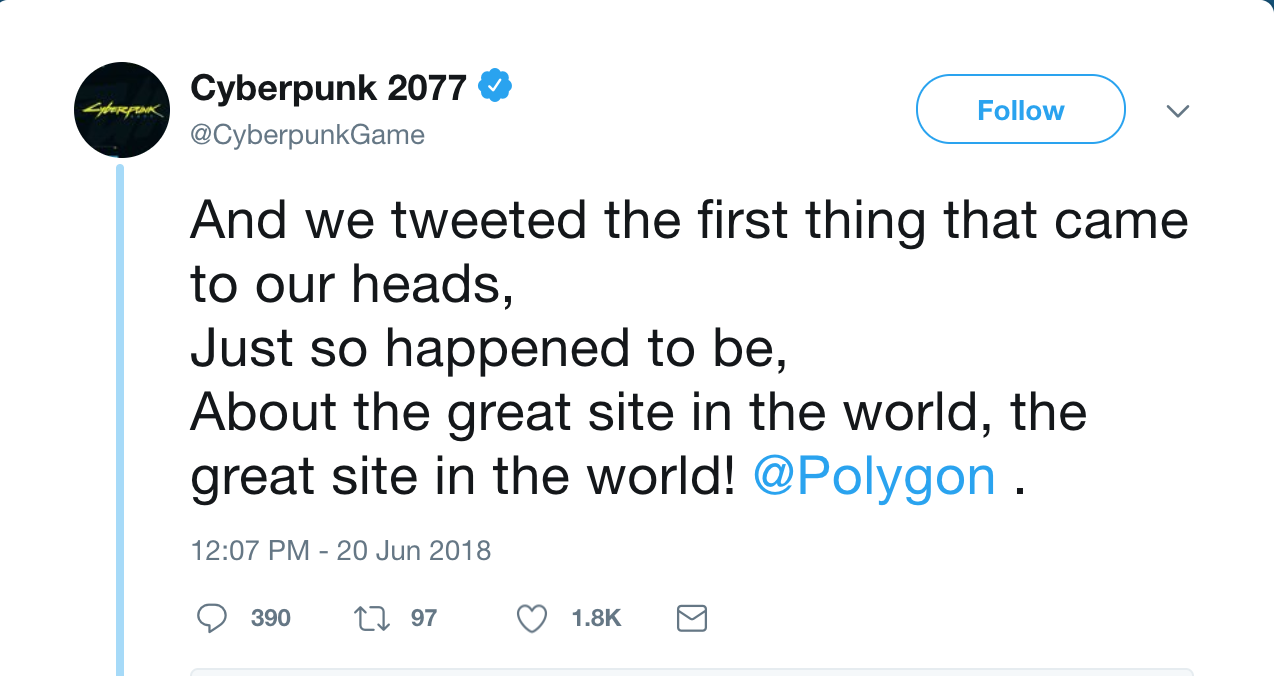Retweet this tweet using the retweet icon
Viewport: 1274px width, 676px height.
pos(371,619)
